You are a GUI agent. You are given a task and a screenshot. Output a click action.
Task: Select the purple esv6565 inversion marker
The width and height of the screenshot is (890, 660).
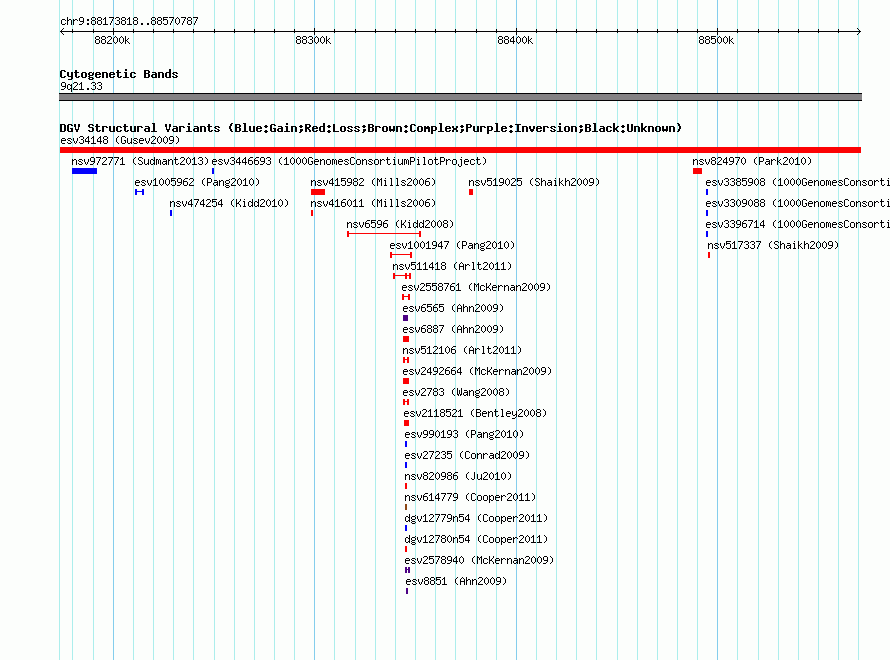405,318
